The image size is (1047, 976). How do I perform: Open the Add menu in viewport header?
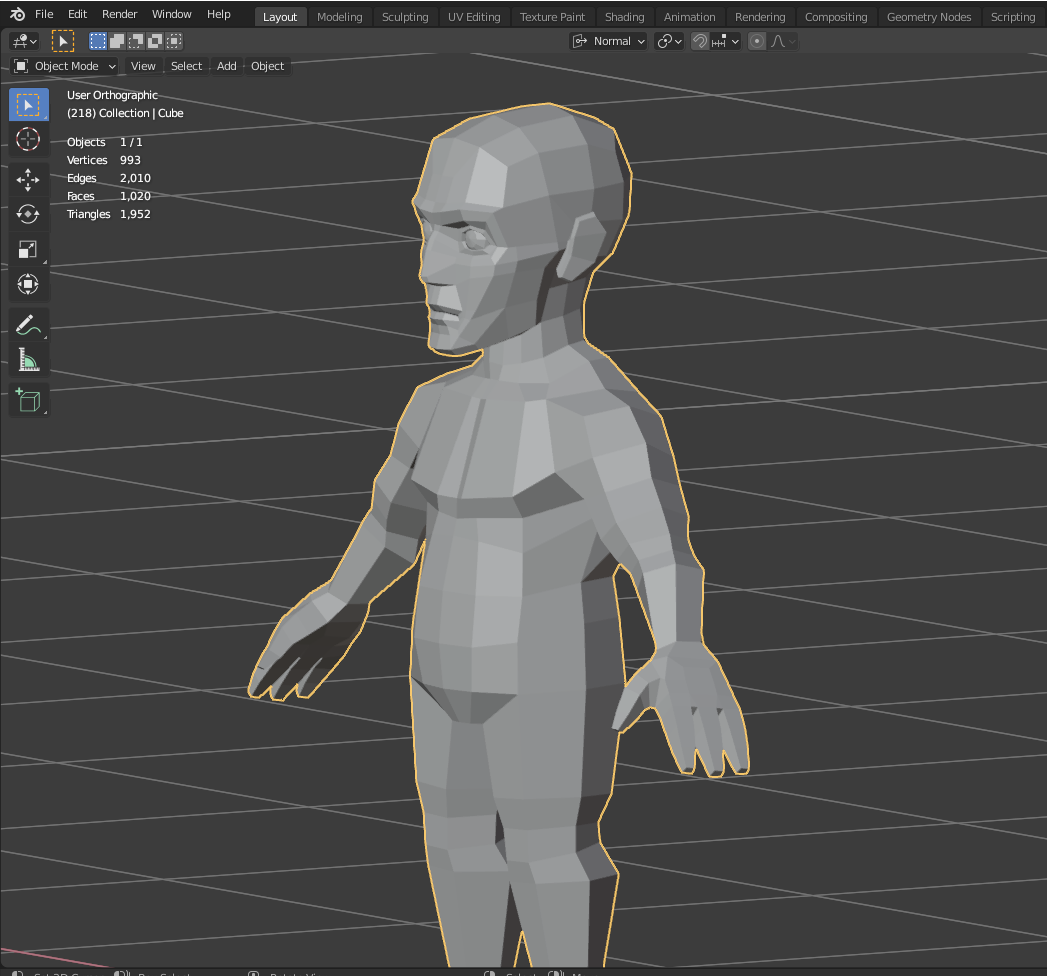tap(227, 66)
